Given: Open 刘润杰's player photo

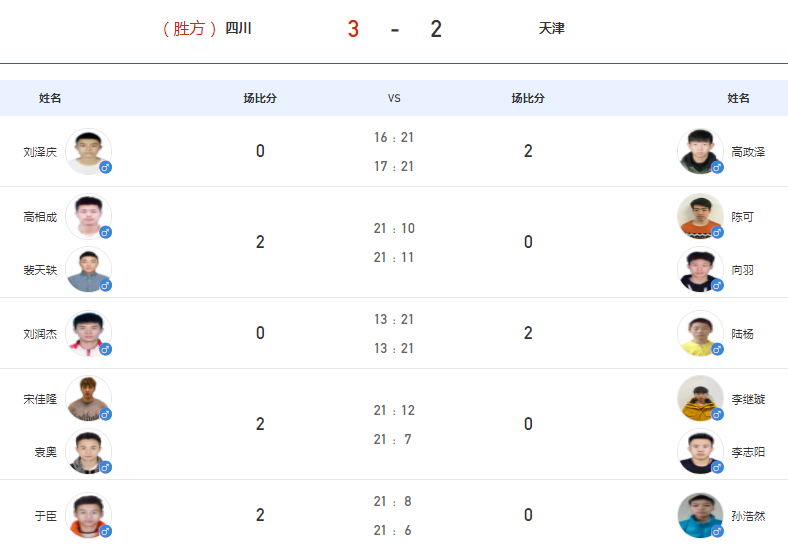Looking at the screenshot, I should tap(88, 333).
